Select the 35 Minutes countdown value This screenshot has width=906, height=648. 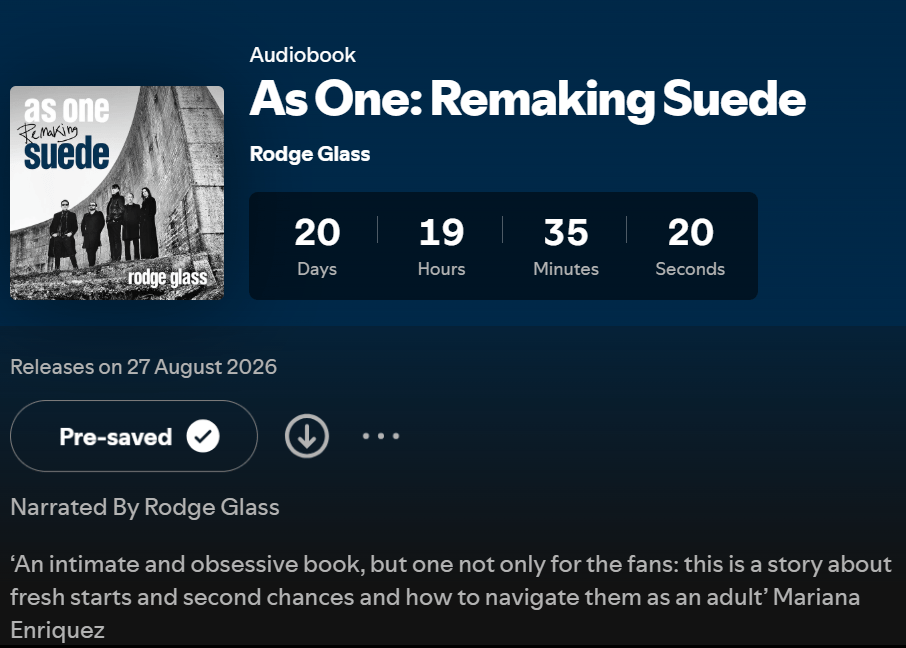[566, 232]
